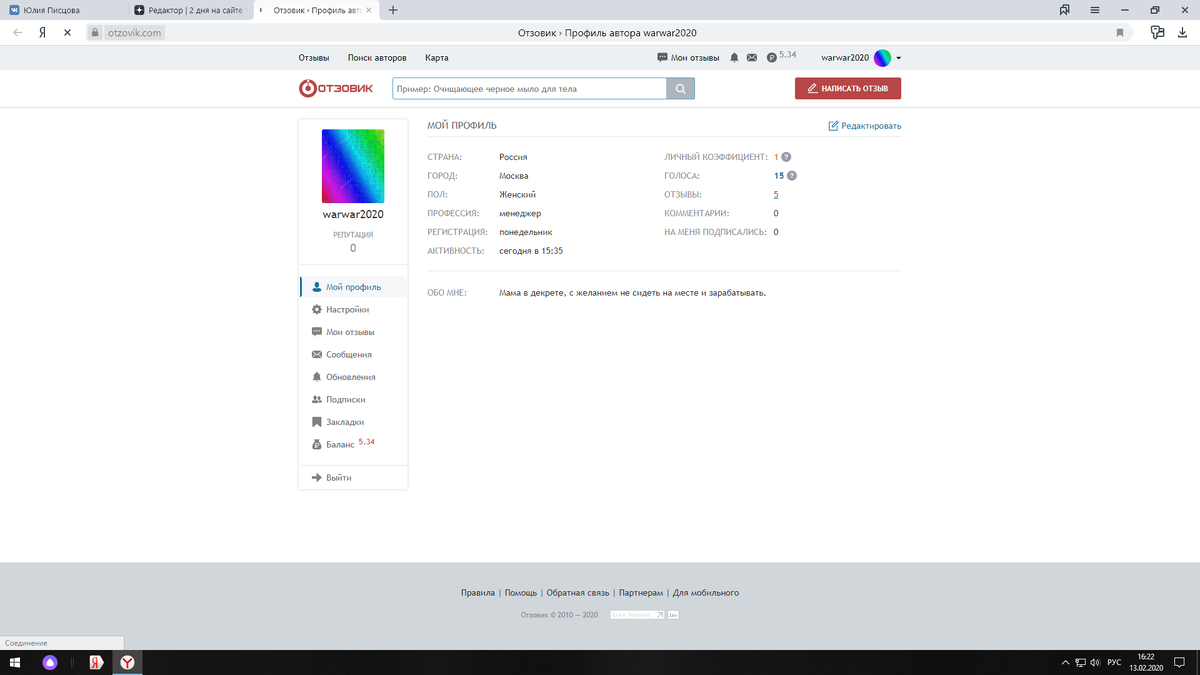Open Партнерам in the footer
Image resolution: width=1200 pixels, height=675 pixels.
(641, 593)
